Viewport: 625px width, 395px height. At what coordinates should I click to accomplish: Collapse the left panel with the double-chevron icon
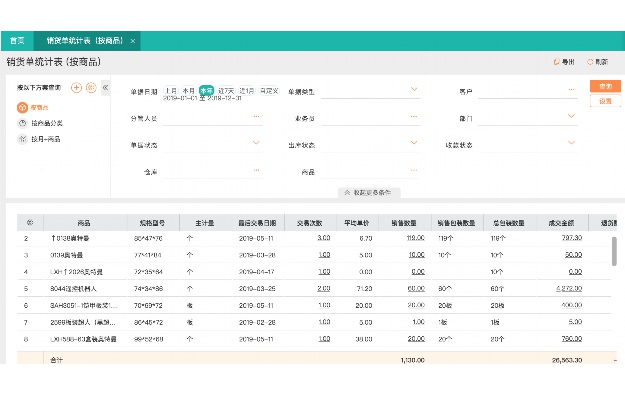click(x=105, y=87)
